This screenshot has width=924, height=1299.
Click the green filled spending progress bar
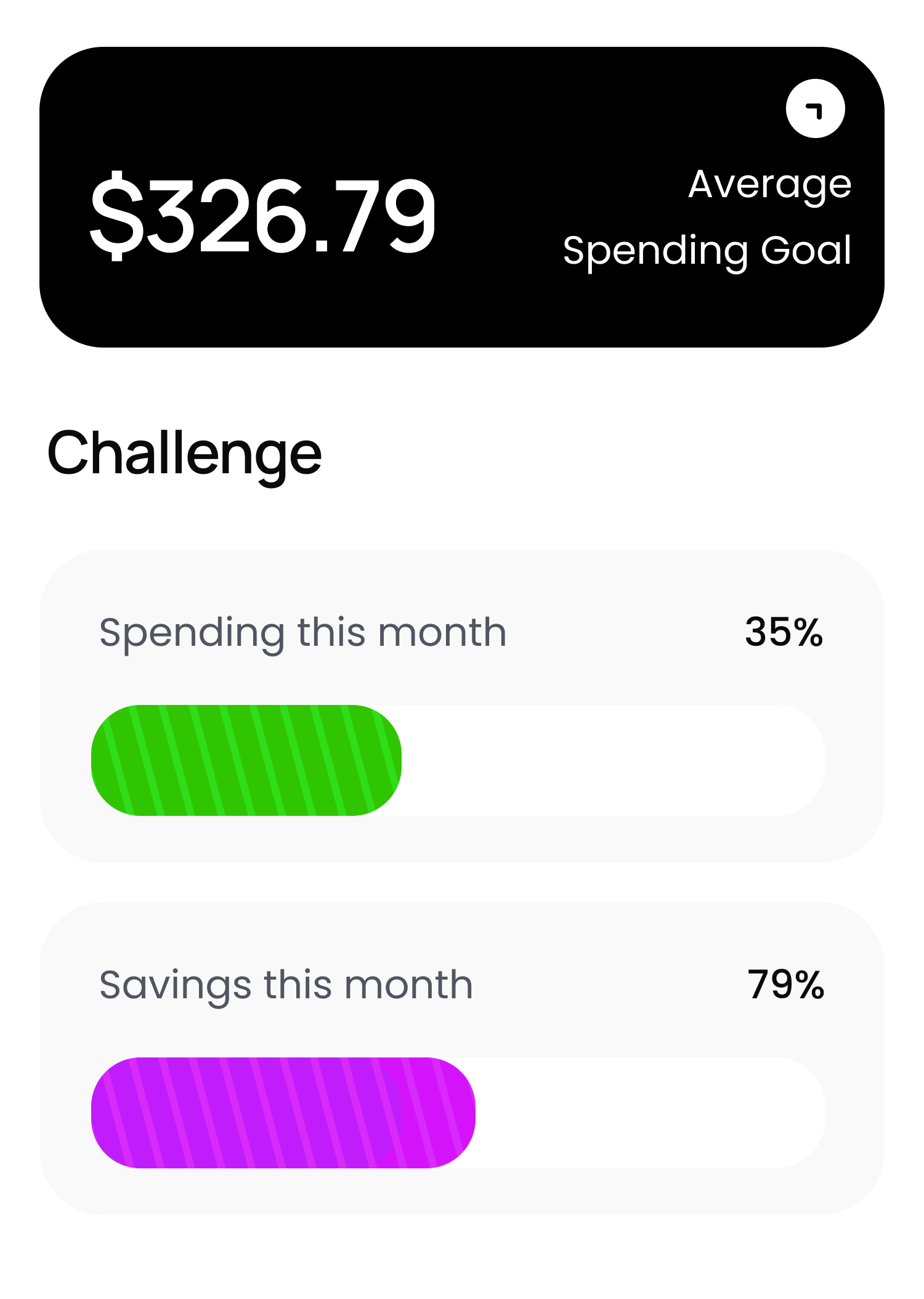click(x=246, y=760)
